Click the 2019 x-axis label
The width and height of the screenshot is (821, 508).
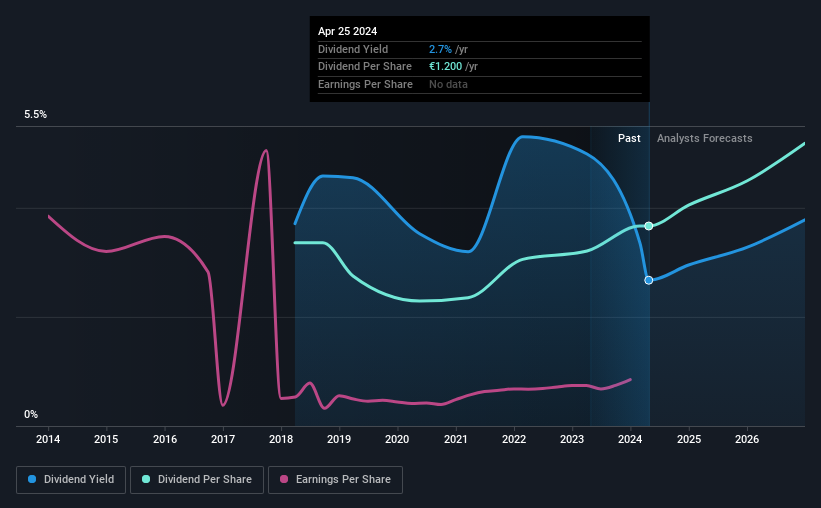339,439
